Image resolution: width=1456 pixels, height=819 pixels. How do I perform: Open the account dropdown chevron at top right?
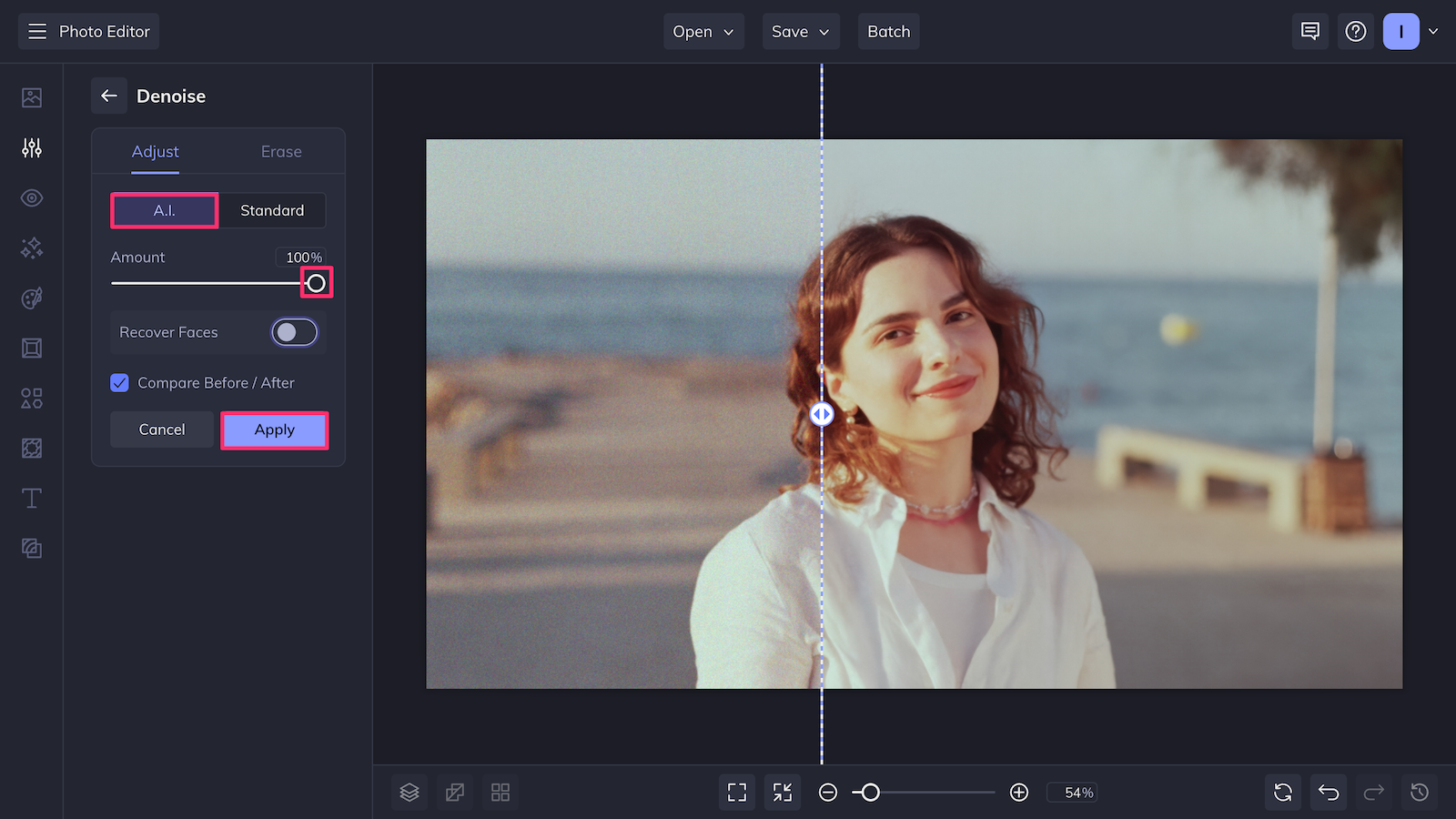[x=1434, y=31]
